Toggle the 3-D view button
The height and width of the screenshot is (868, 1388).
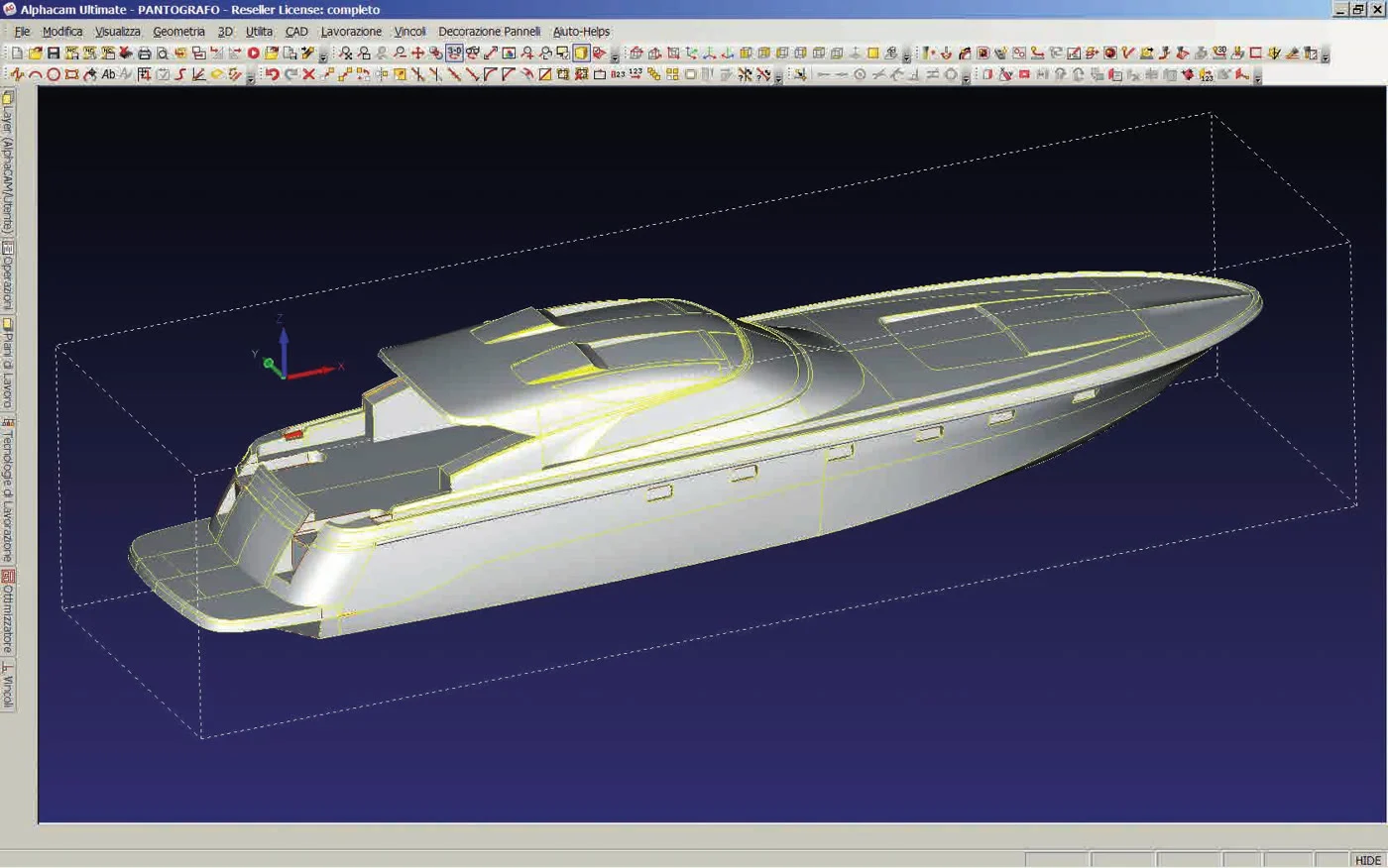click(x=454, y=53)
